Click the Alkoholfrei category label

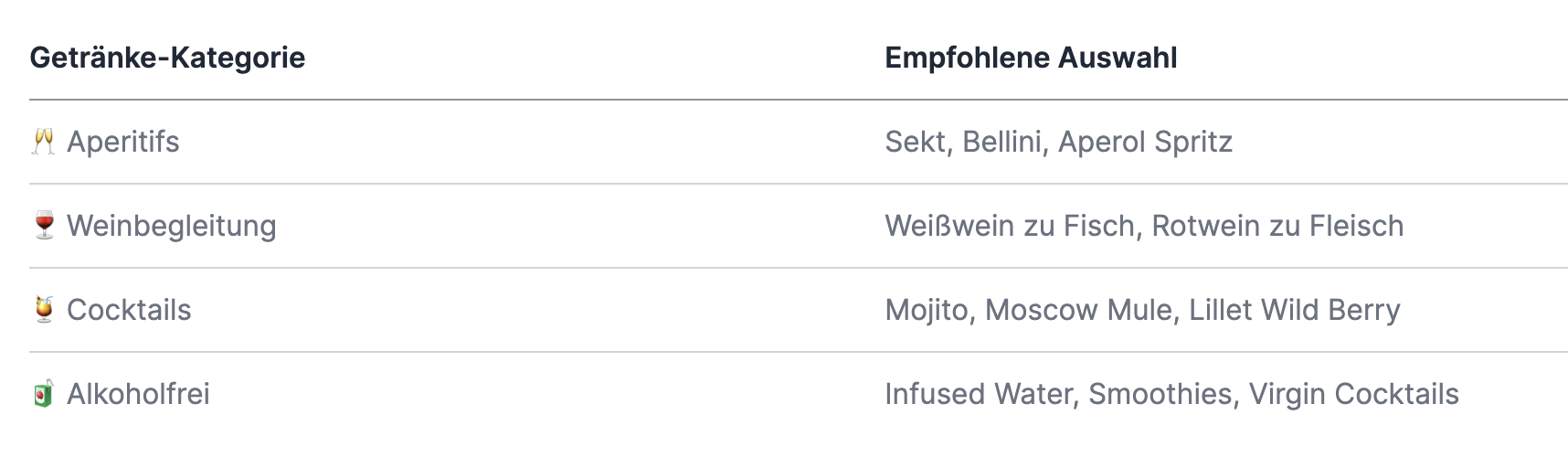click(x=138, y=394)
